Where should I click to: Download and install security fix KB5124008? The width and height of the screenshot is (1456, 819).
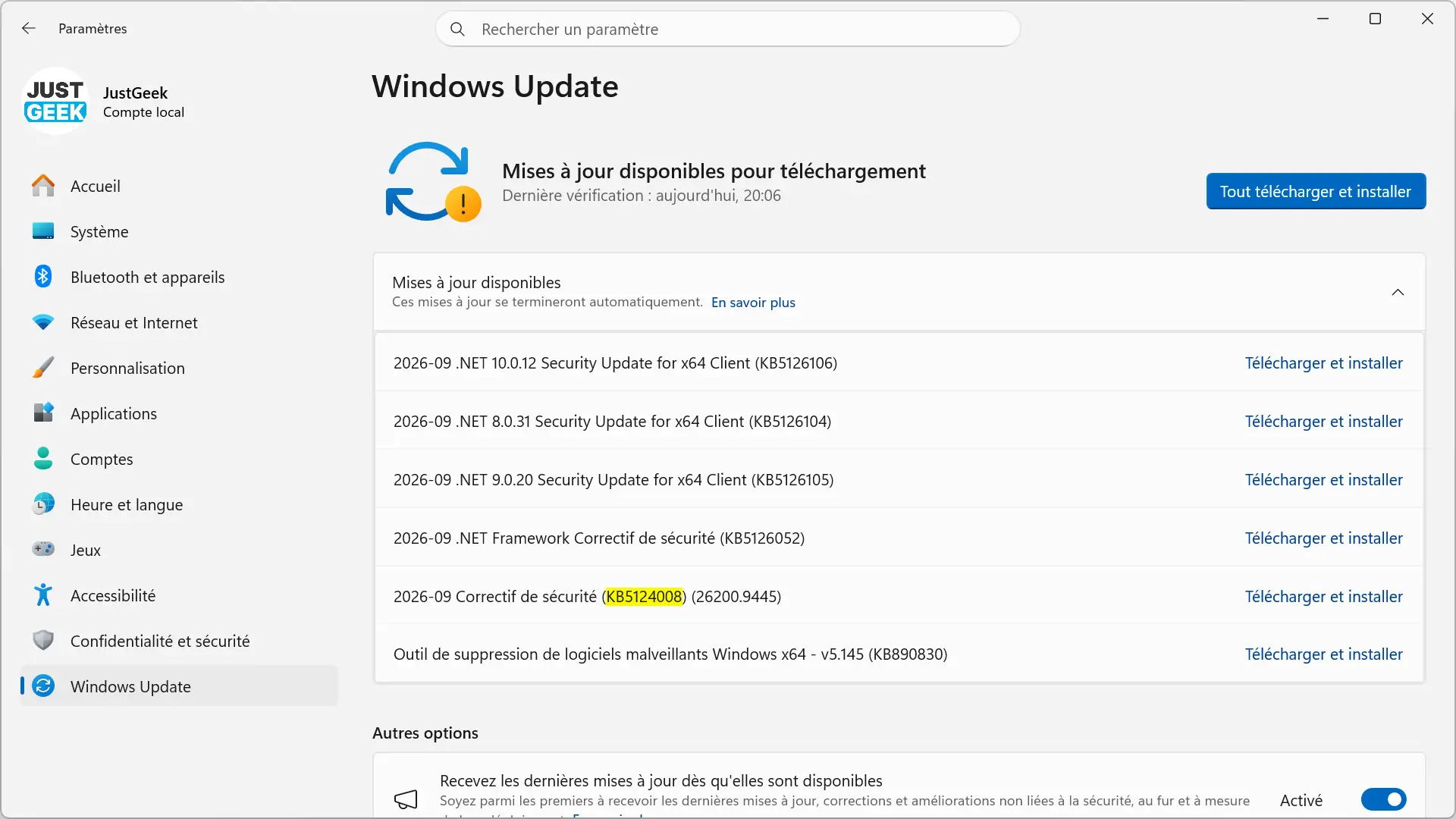pos(1323,597)
